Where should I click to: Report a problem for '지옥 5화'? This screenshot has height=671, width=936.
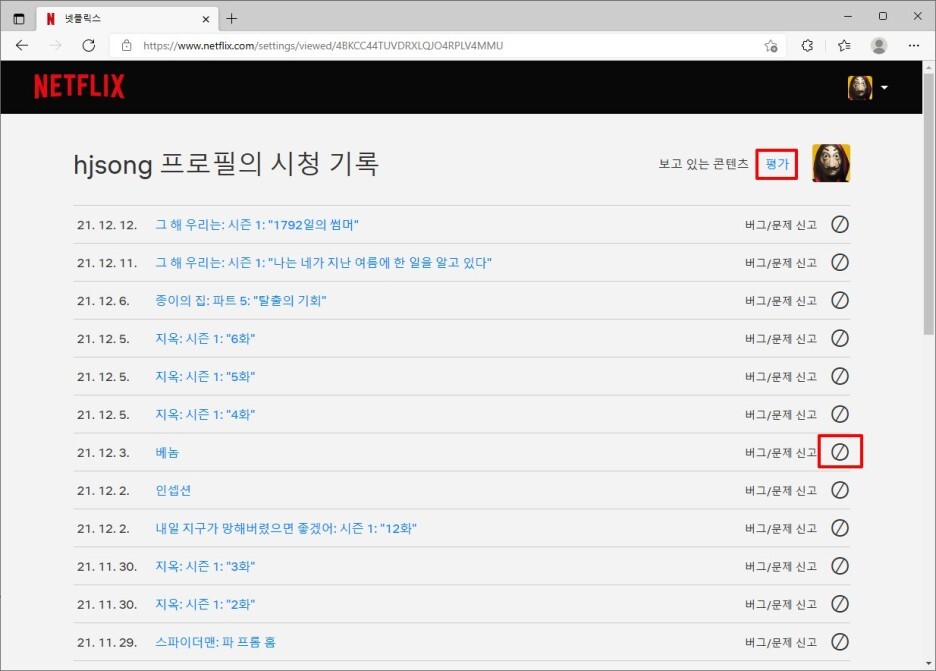click(781, 377)
